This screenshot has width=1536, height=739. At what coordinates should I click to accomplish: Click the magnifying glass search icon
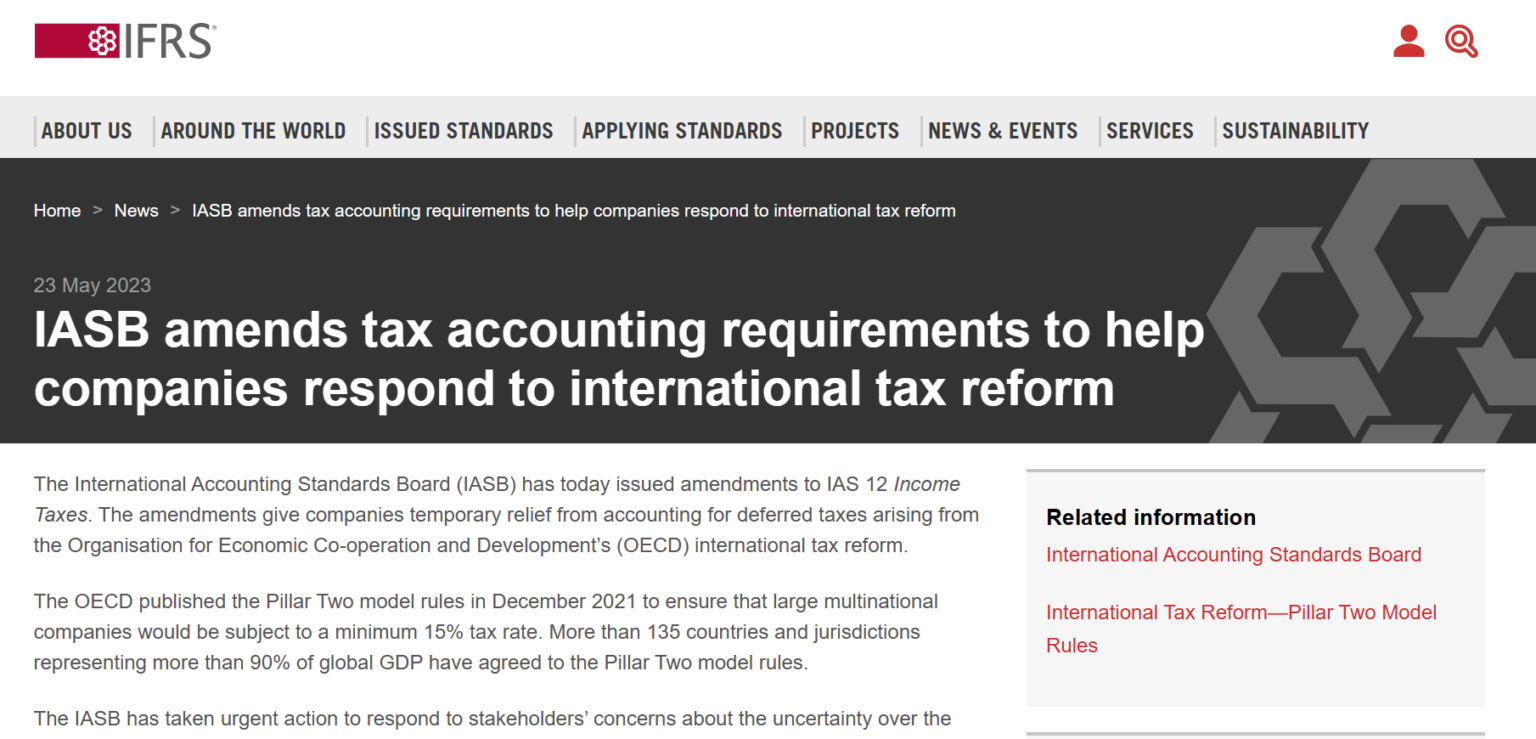[1461, 41]
